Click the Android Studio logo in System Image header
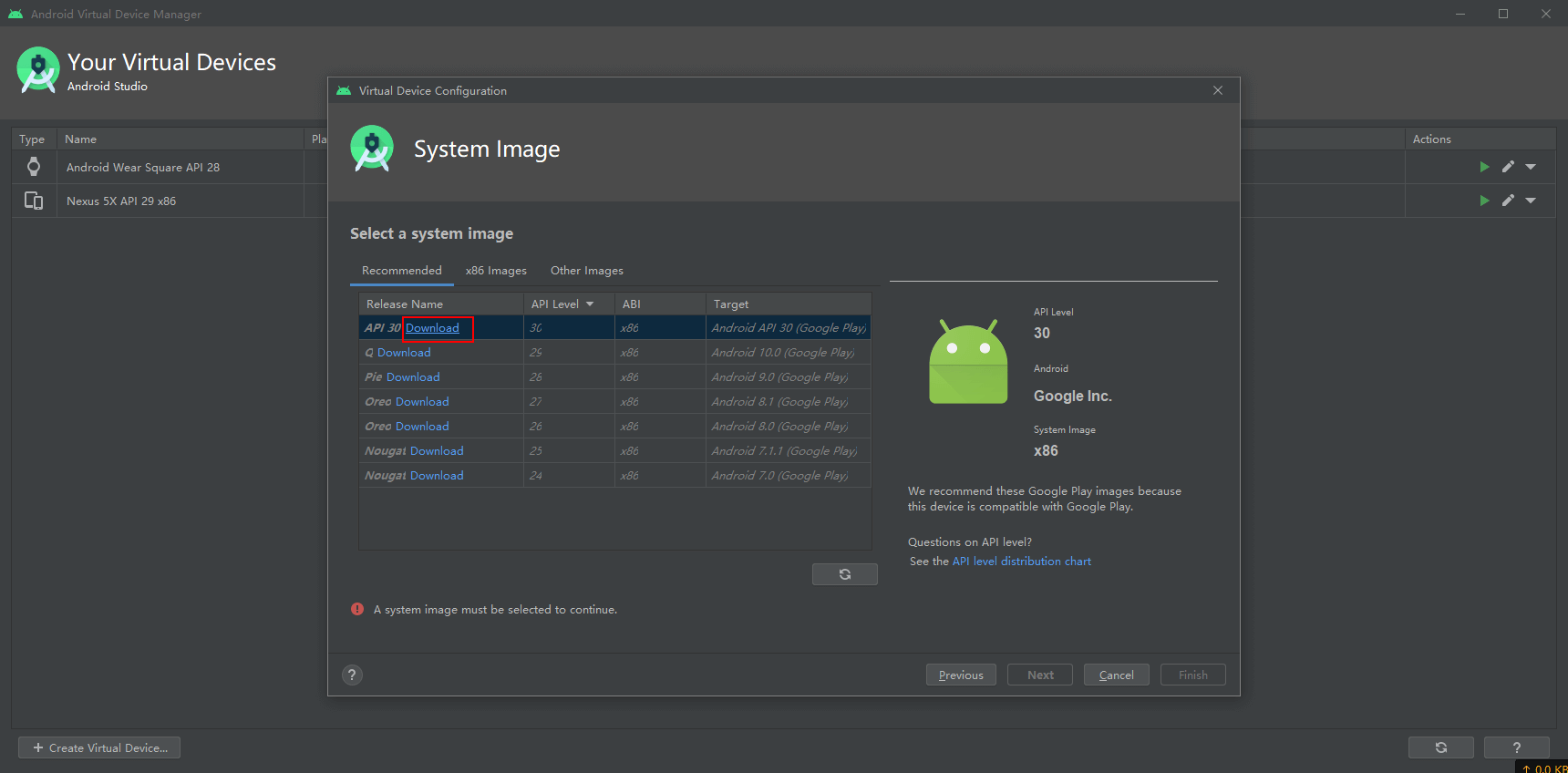Viewport: 1568px width, 773px height. (372, 149)
